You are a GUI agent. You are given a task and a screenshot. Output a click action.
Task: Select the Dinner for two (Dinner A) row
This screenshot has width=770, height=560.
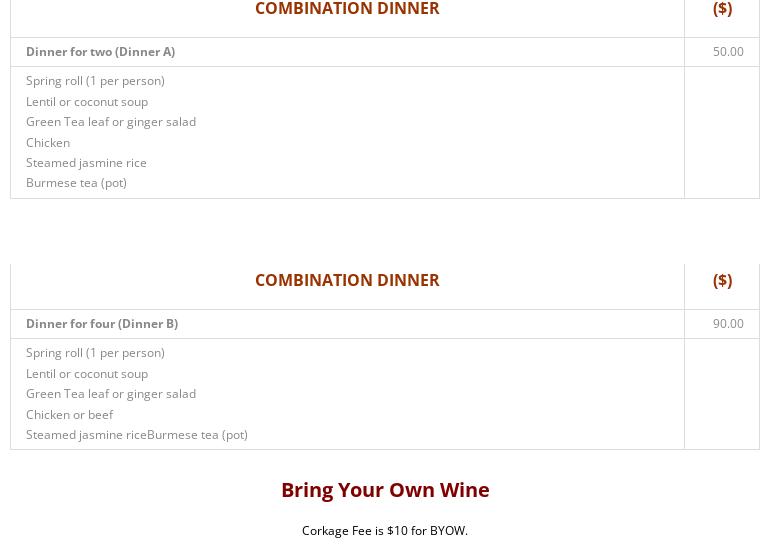[x=347, y=52]
